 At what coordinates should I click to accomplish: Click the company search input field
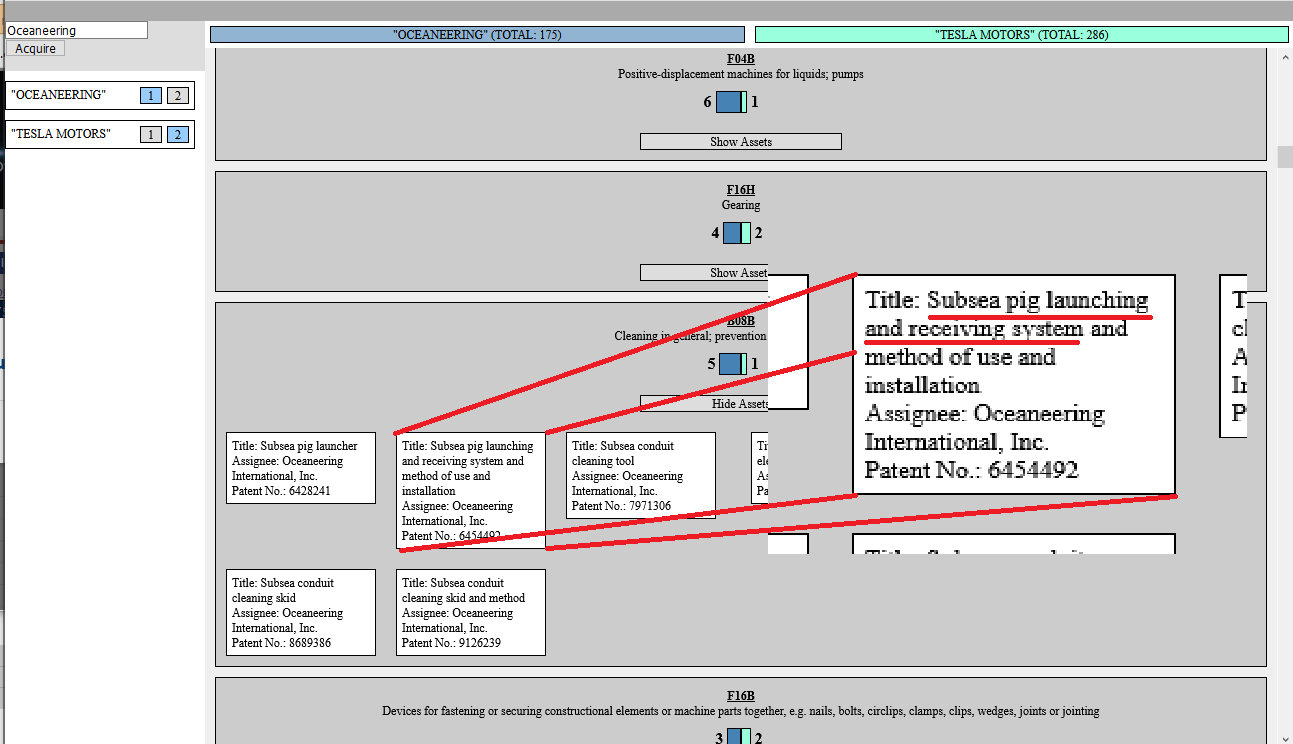click(x=77, y=30)
